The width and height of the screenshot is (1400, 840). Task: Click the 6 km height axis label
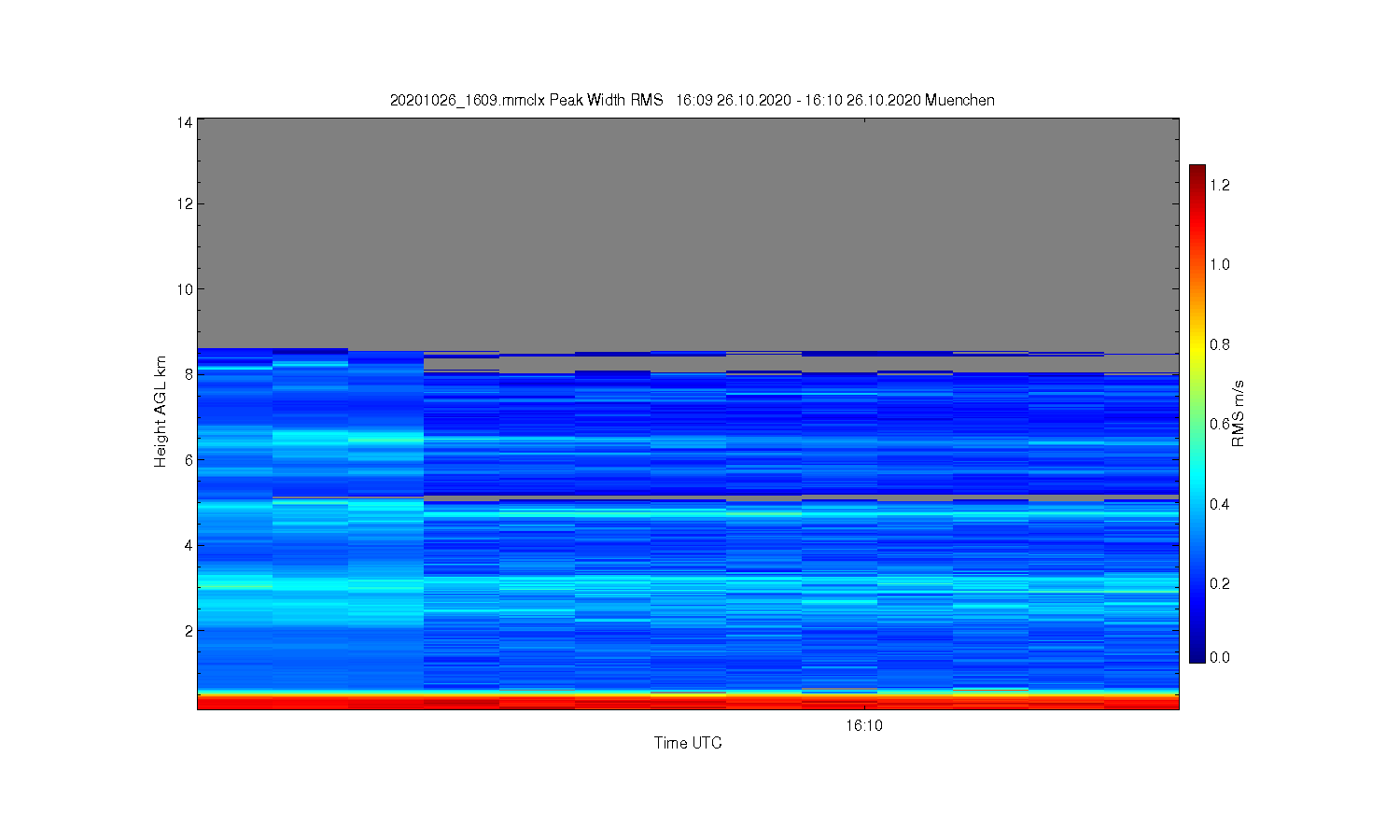coord(189,459)
